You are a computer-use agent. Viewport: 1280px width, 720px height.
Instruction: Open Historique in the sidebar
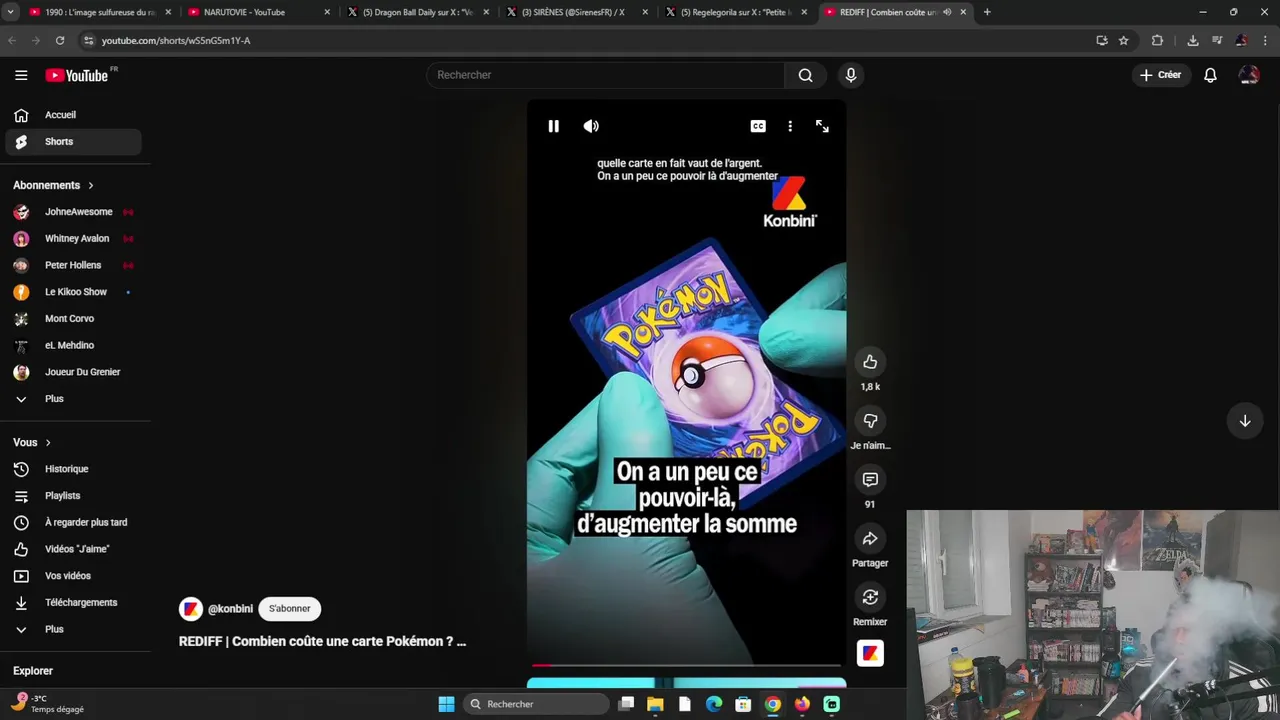(x=73, y=469)
